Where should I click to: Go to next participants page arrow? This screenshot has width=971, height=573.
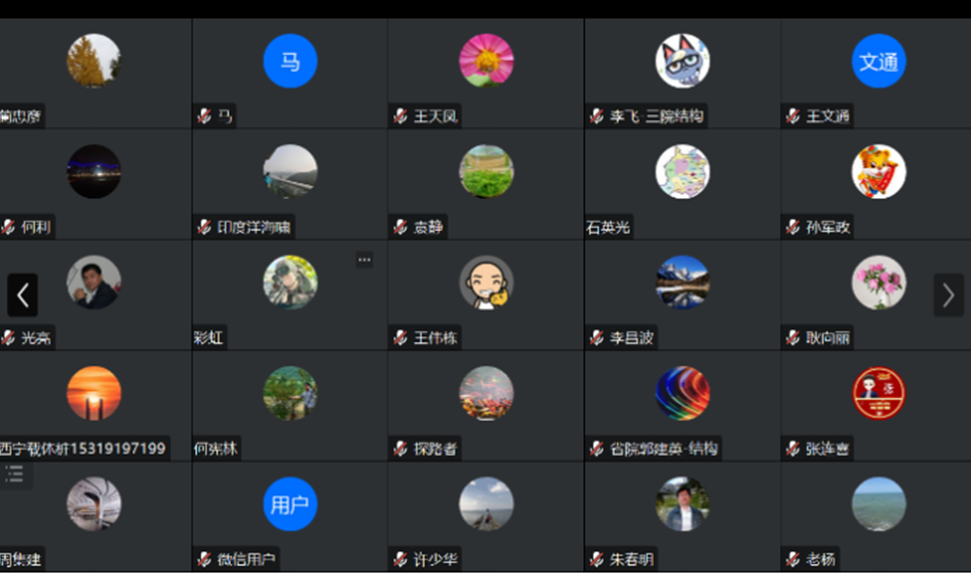[948, 295]
